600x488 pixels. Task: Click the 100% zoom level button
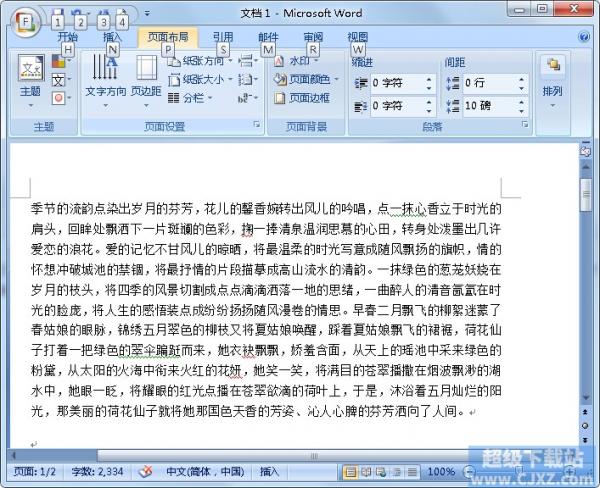(x=441, y=472)
